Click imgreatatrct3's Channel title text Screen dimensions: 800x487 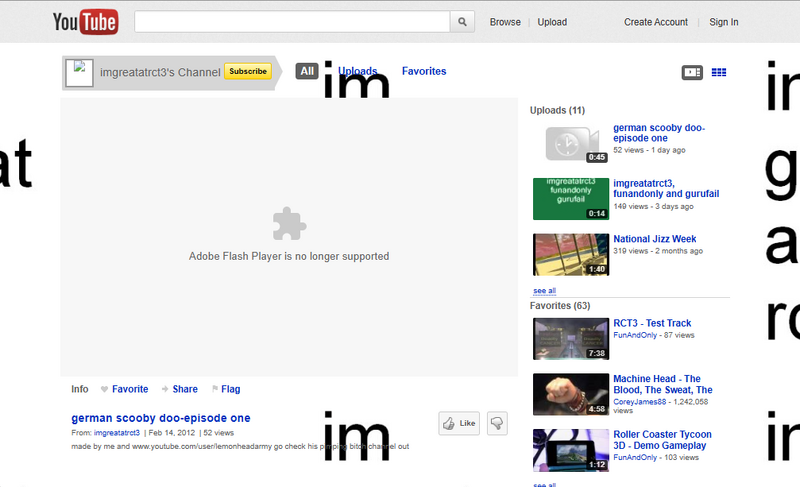tap(160, 72)
